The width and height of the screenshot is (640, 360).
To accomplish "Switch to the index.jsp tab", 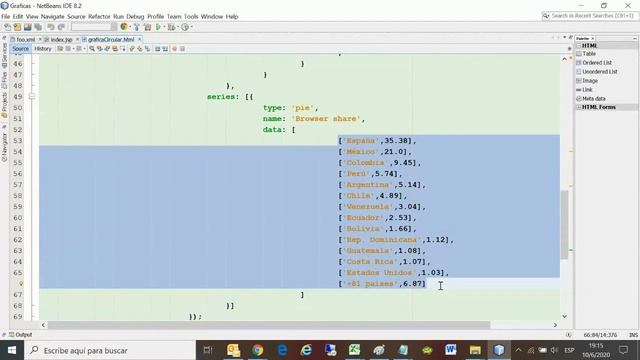I will tap(61, 40).
